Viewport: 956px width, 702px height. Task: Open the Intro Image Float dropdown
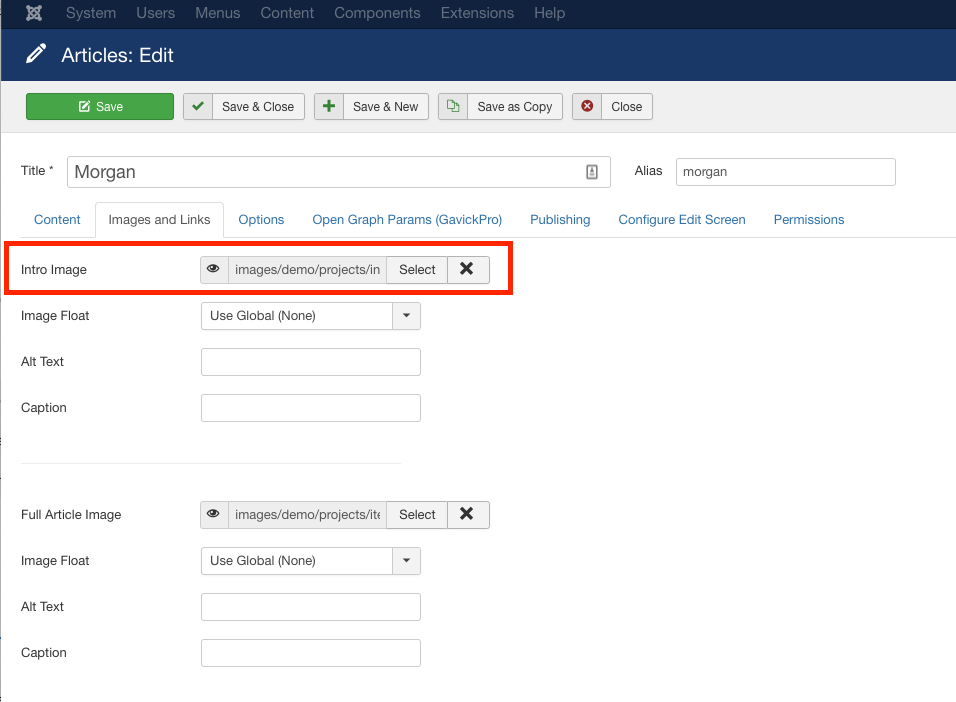(406, 316)
